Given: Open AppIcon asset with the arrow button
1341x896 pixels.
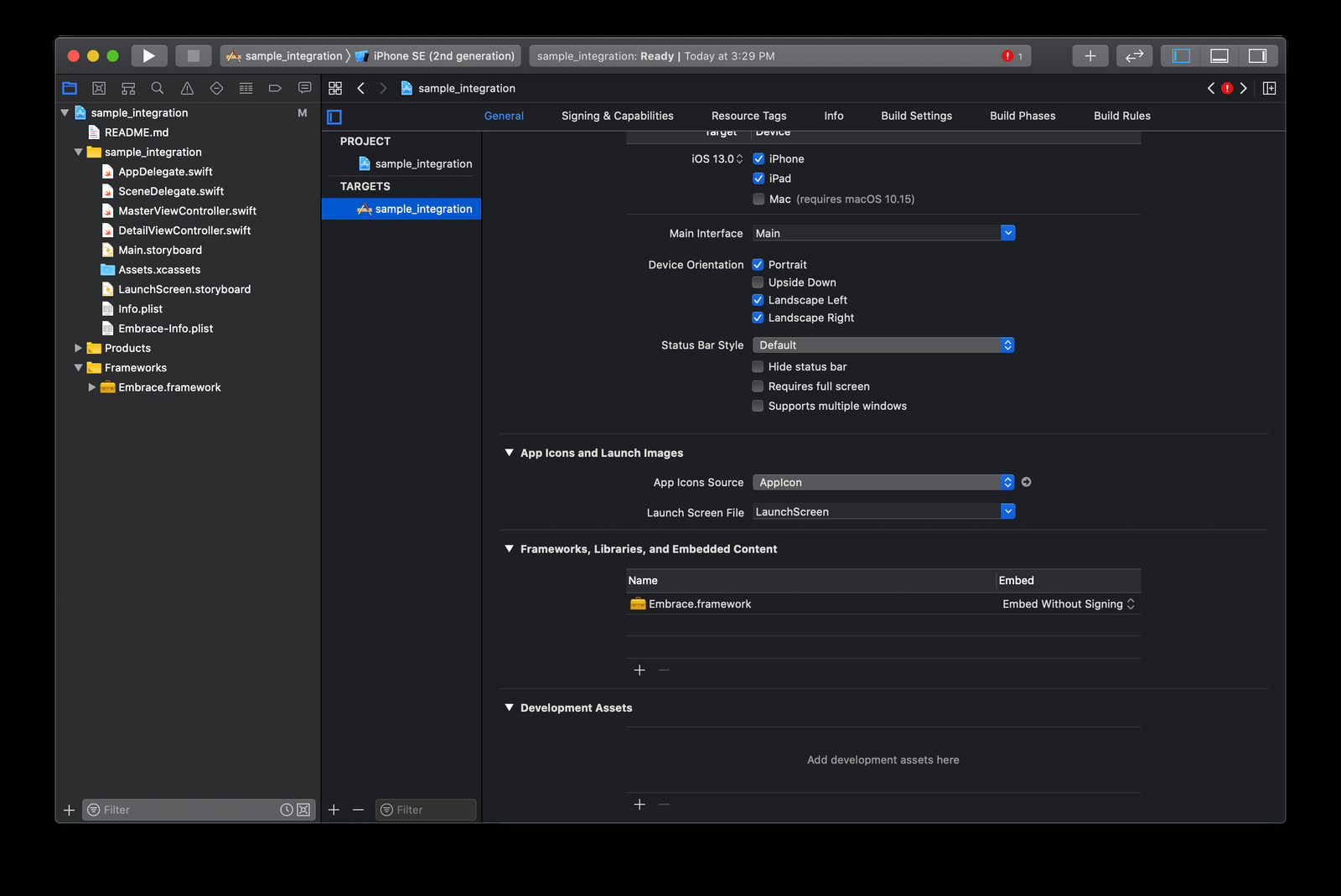Looking at the screenshot, I should tap(1027, 482).
